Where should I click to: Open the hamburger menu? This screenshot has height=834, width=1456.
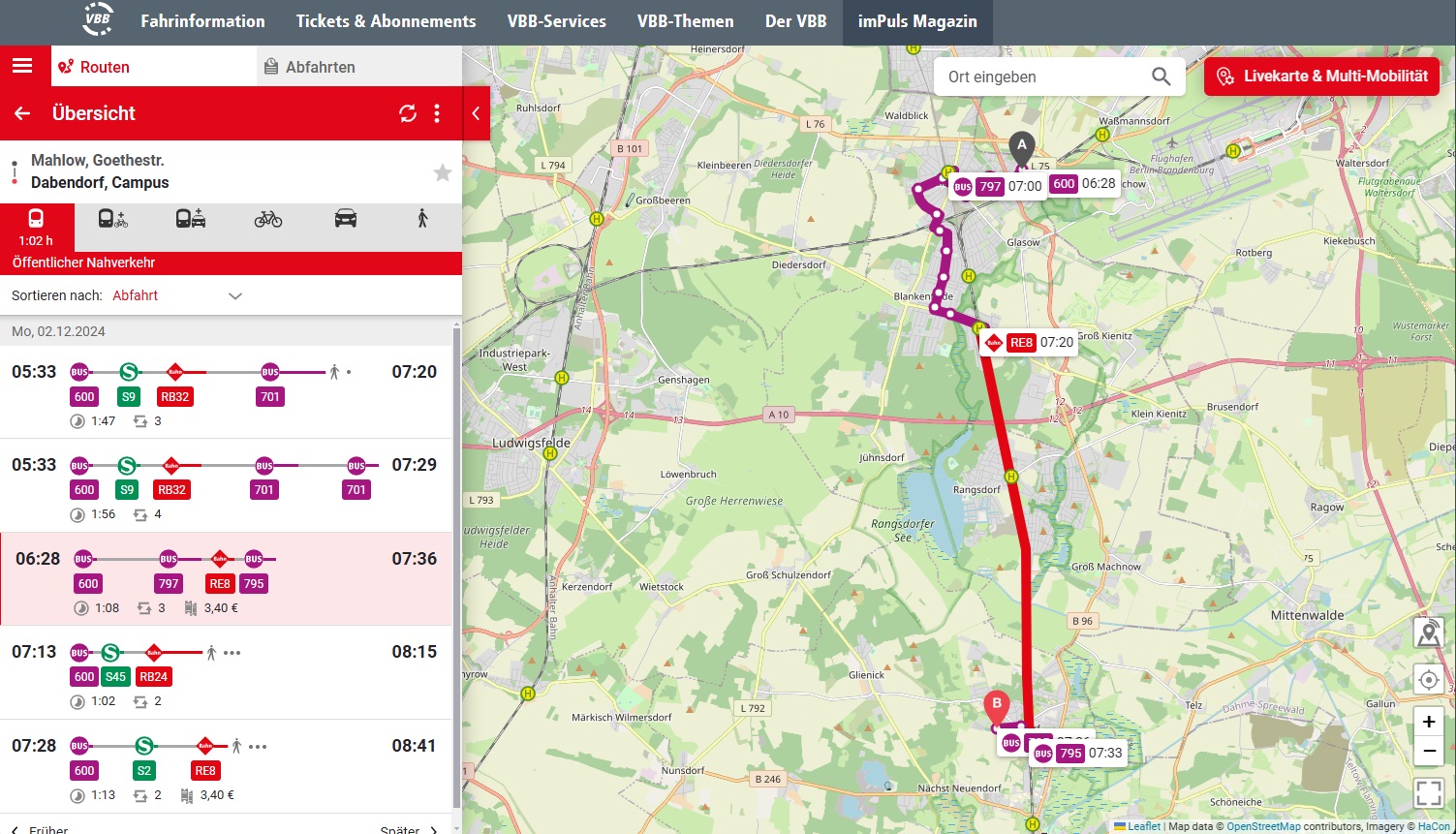tap(22, 66)
